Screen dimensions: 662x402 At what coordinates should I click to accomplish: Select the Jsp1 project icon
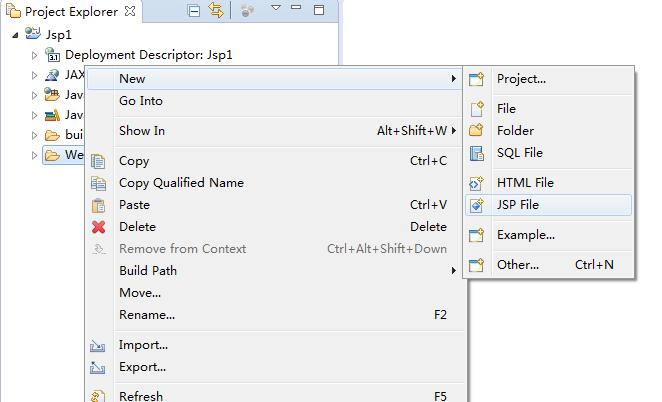click(x=33, y=34)
